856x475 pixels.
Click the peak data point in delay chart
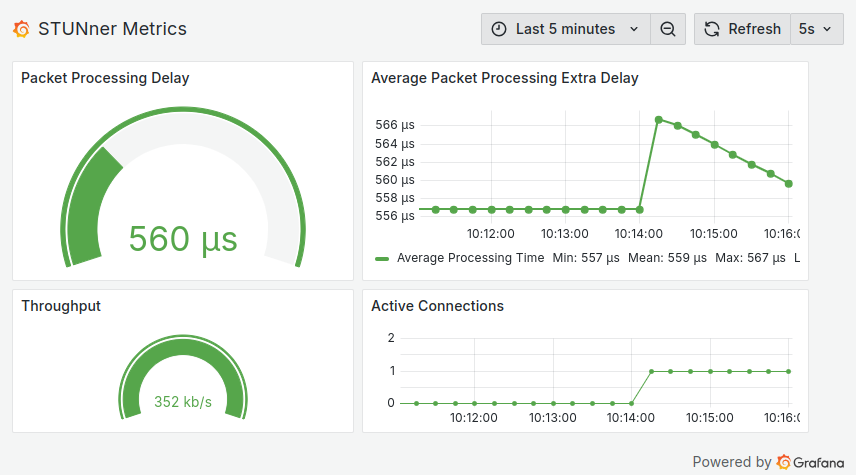(x=659, y=119)
